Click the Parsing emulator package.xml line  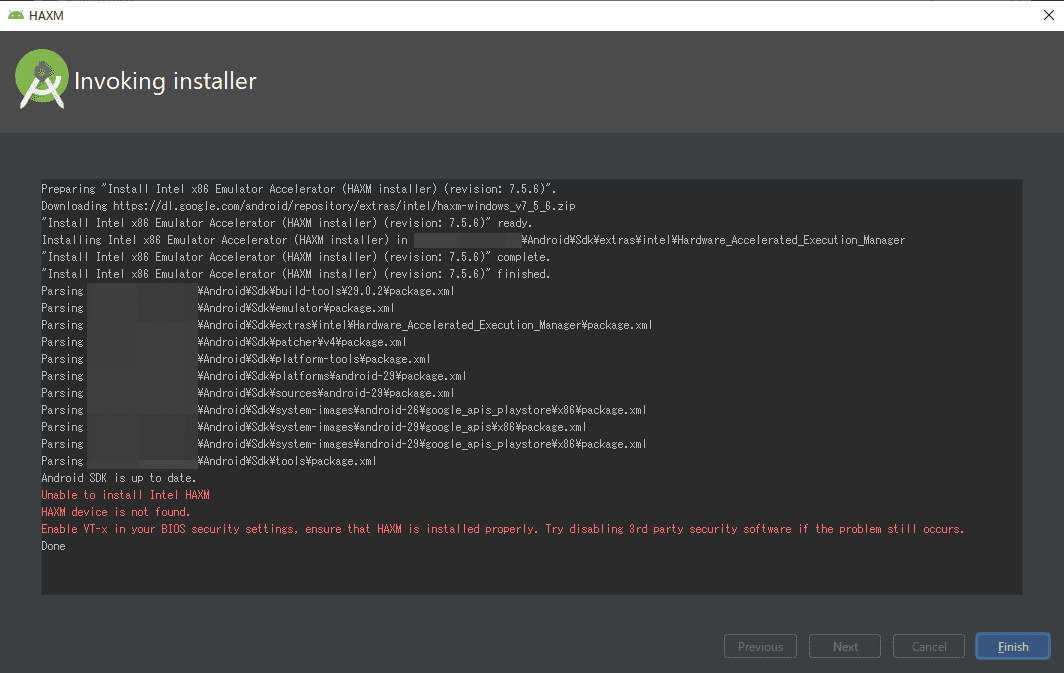tap(218, 308)
